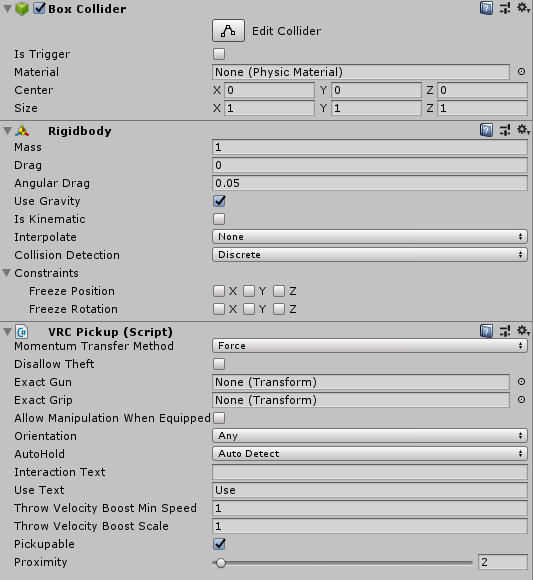Viewport: 533px width, 580px height.
Task: Collapse the Constraints foldout
Action: pos(6,273)
